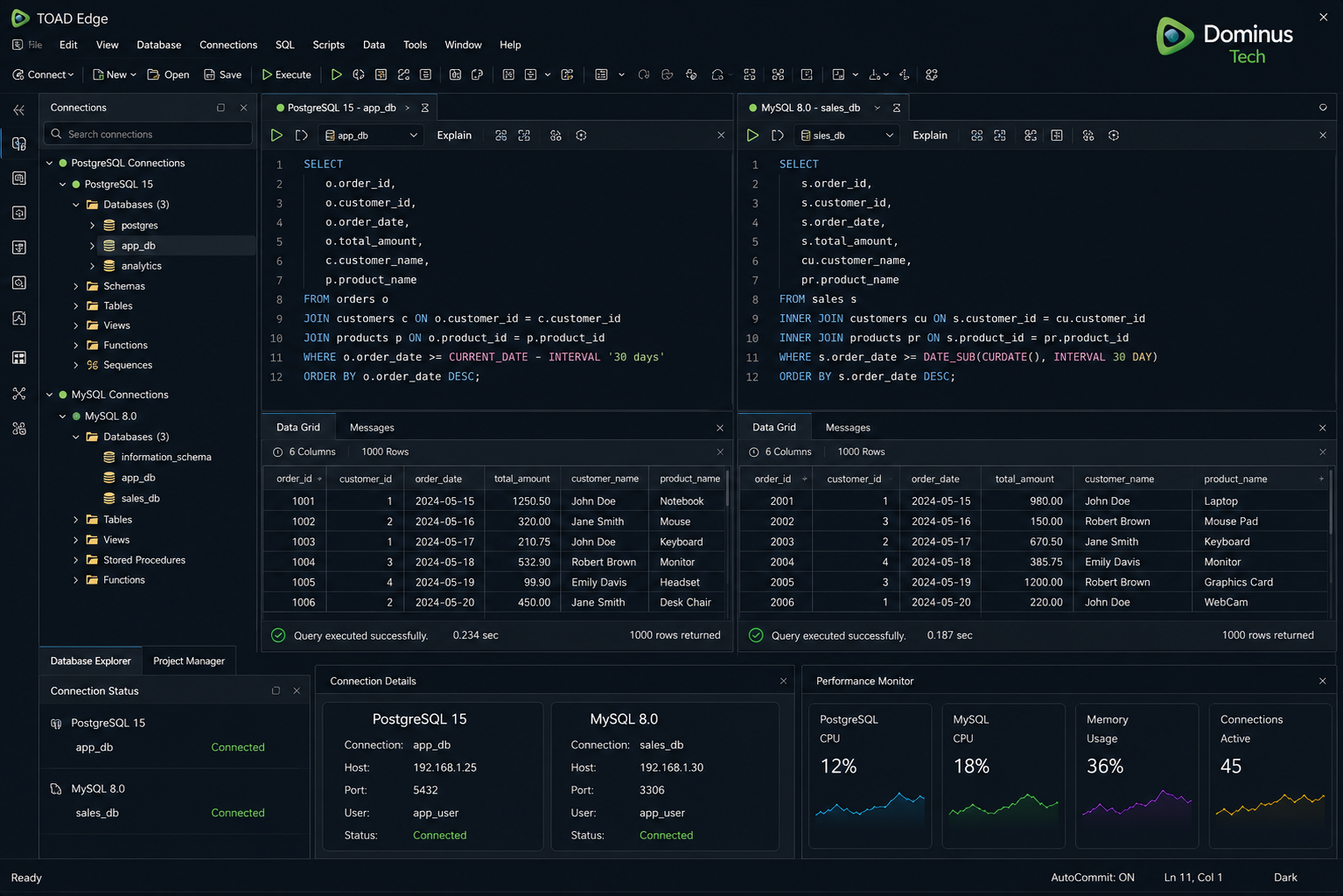Maximize the Connections panel
The width and height of the screenshot is (1343, 896).
[x=220, y=108]
